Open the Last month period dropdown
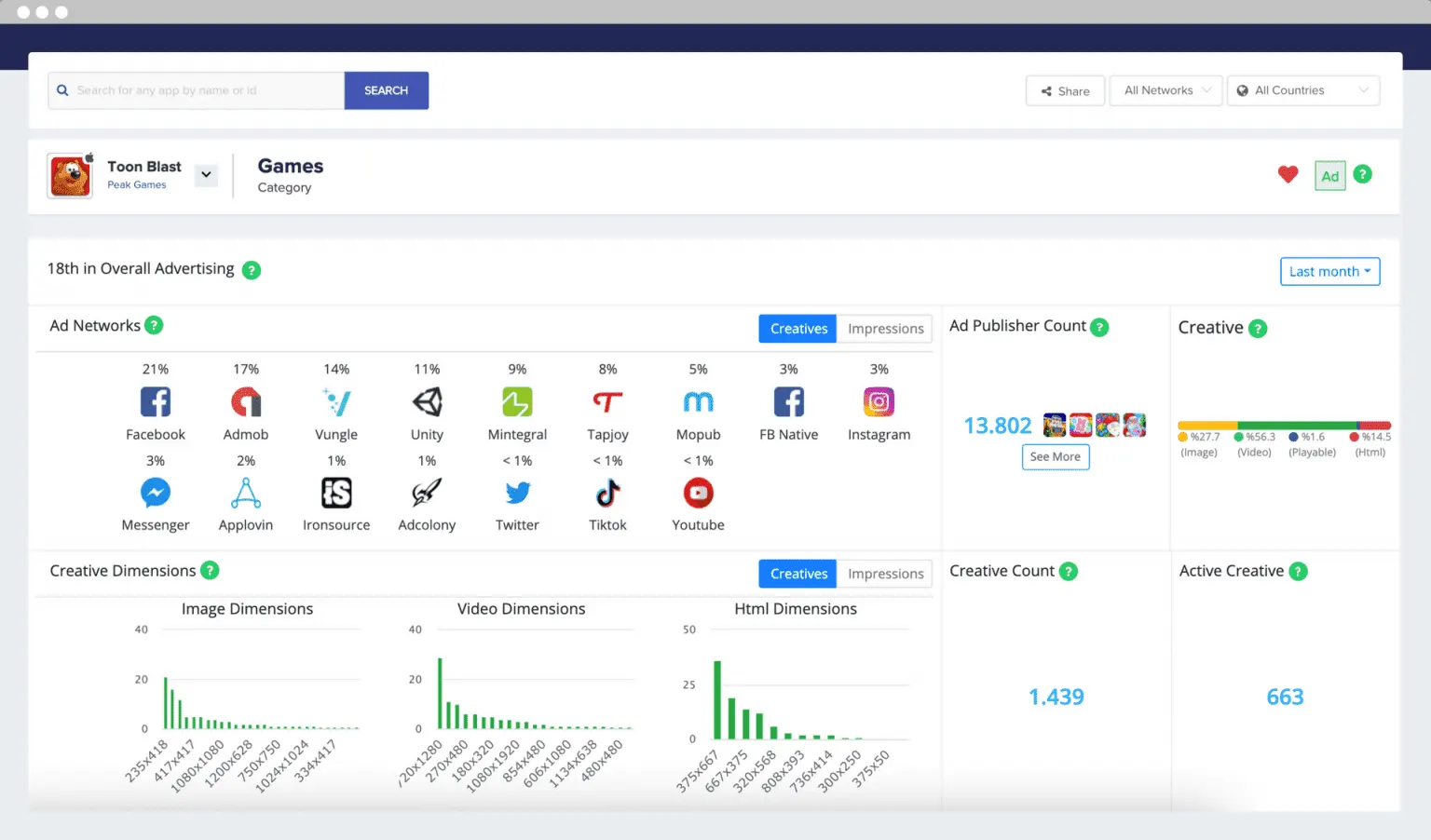The width and height of the screenshot is (1431, 840). [x=1329, y=271]
